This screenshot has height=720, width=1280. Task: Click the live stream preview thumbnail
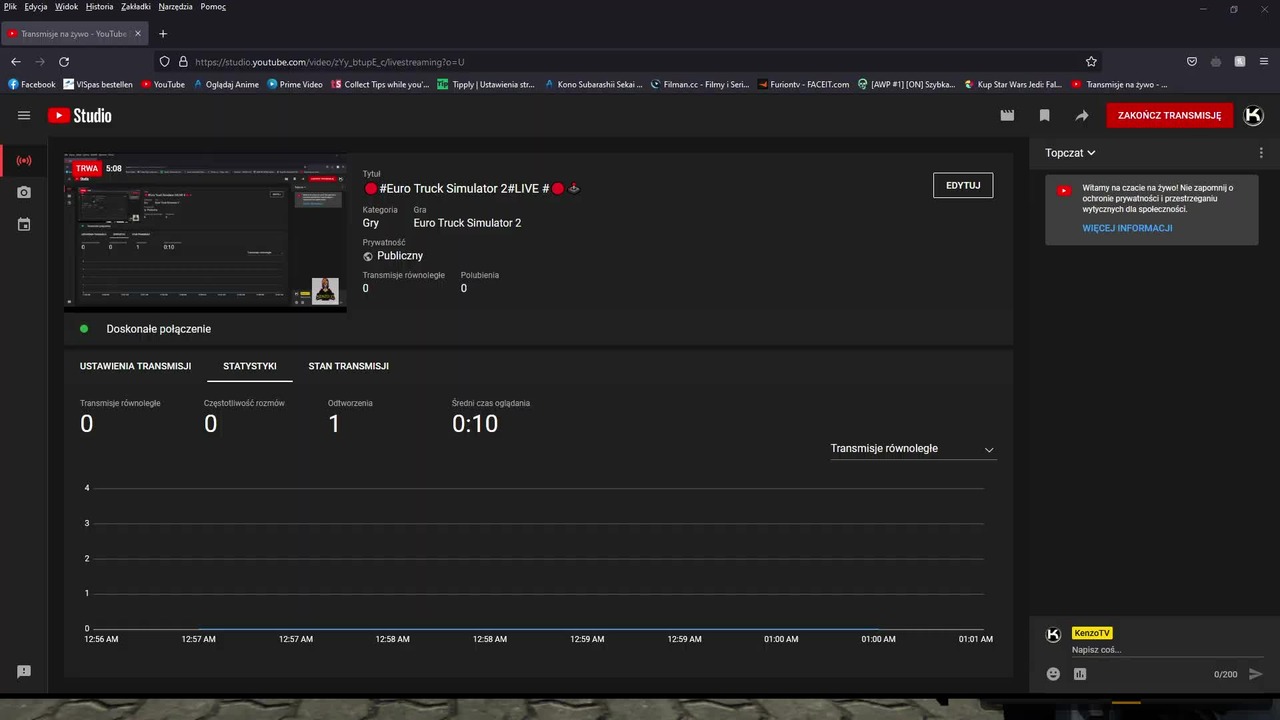tap(205, 232)
